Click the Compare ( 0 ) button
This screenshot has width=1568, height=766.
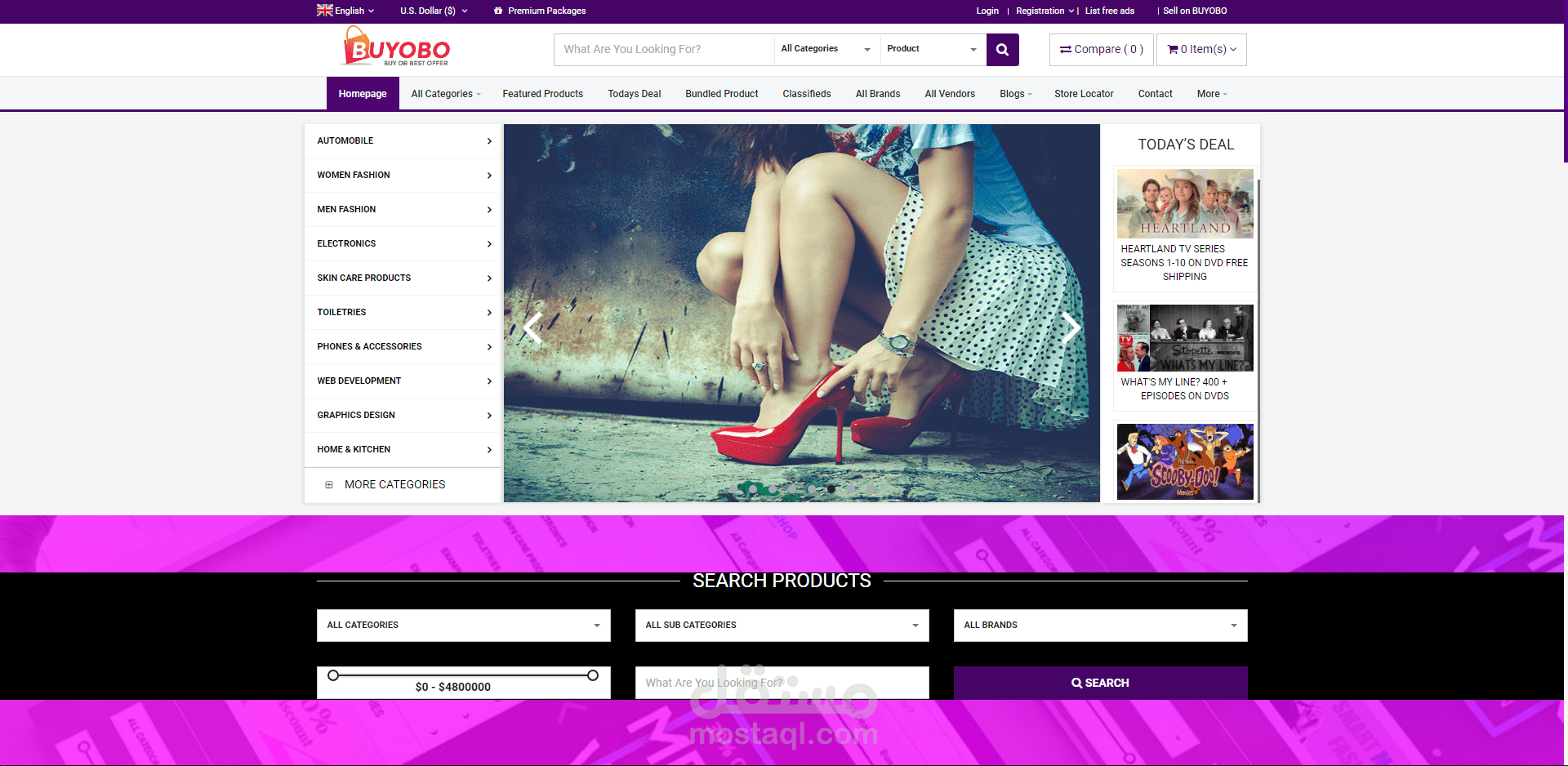(x=1101, y=50)
